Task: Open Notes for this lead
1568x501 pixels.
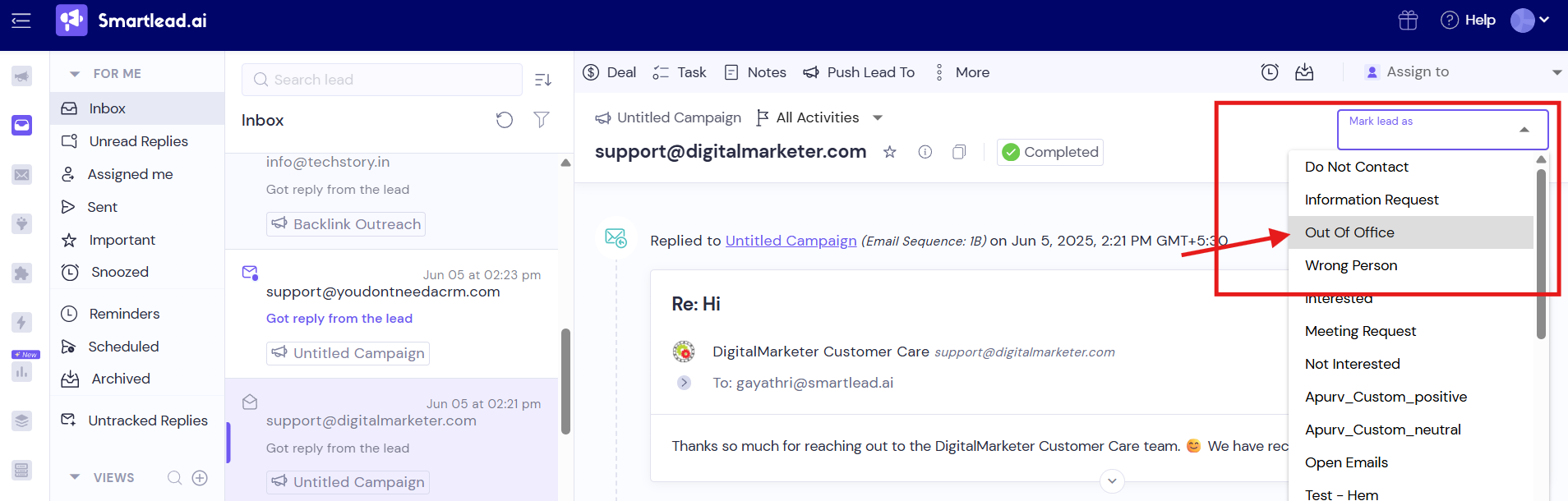Action: [x=755, y=72]
